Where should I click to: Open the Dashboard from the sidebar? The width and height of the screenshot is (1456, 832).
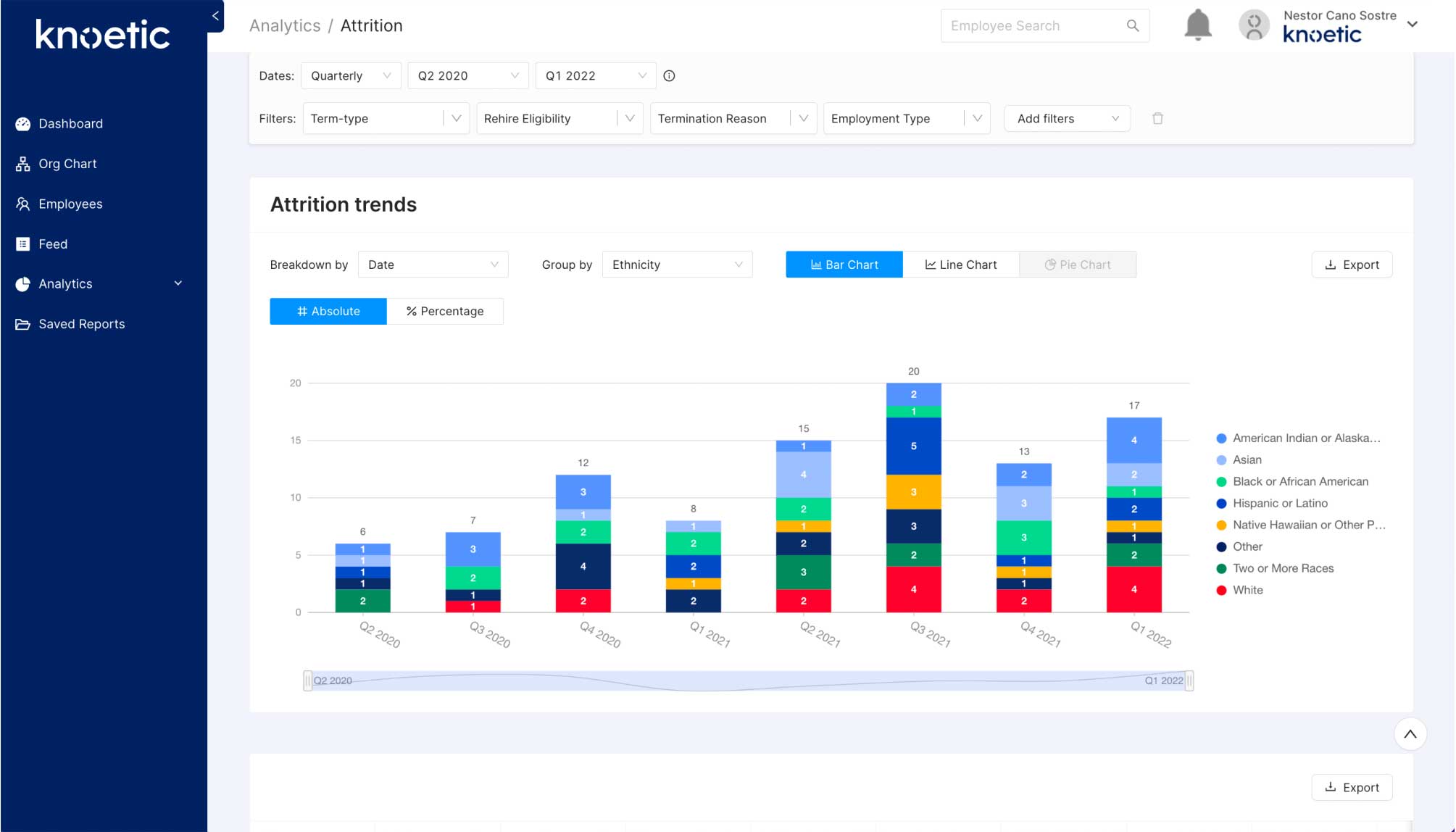tap(70, 123)
